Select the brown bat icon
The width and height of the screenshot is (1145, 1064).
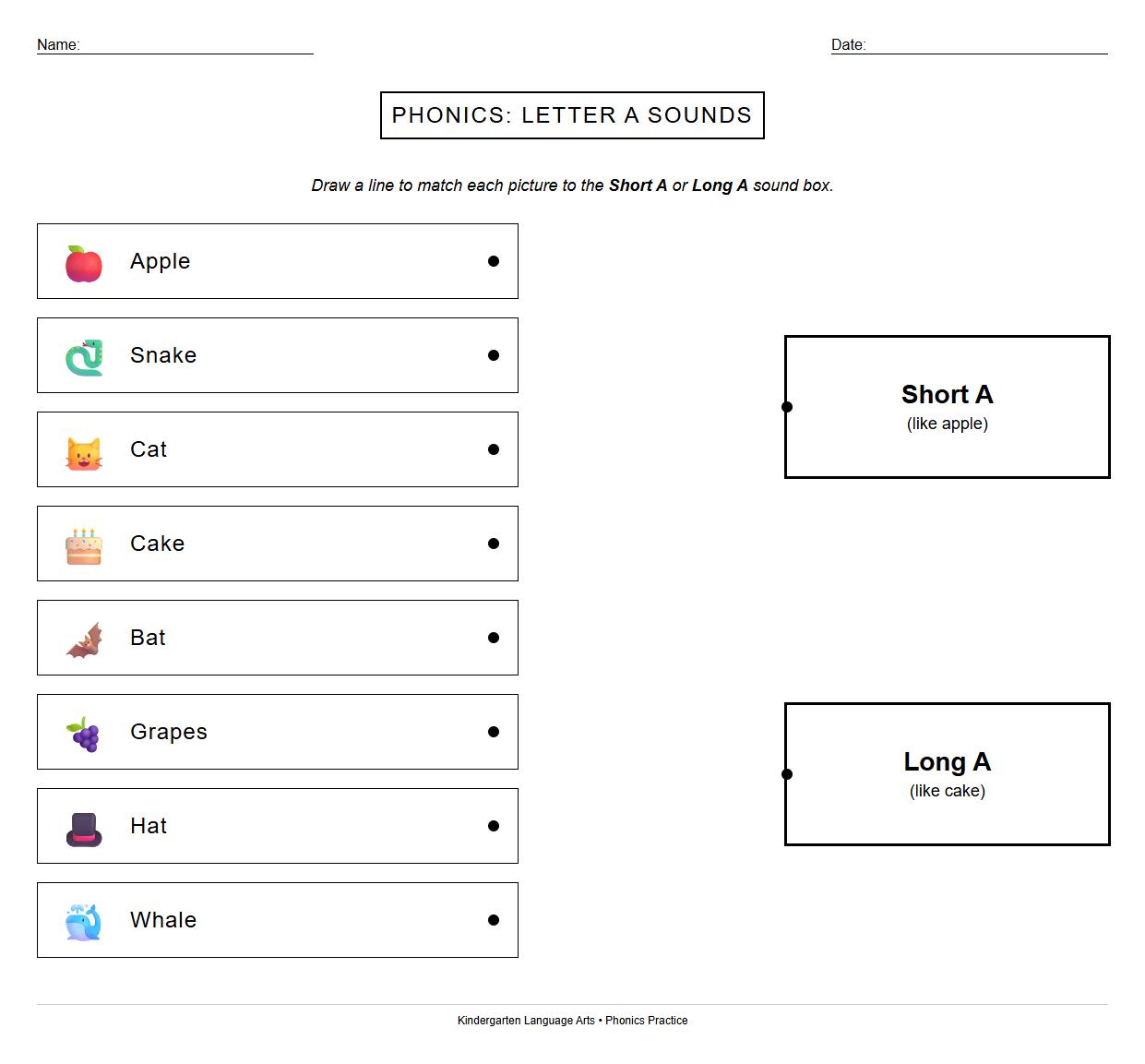[x=84, y=640]
